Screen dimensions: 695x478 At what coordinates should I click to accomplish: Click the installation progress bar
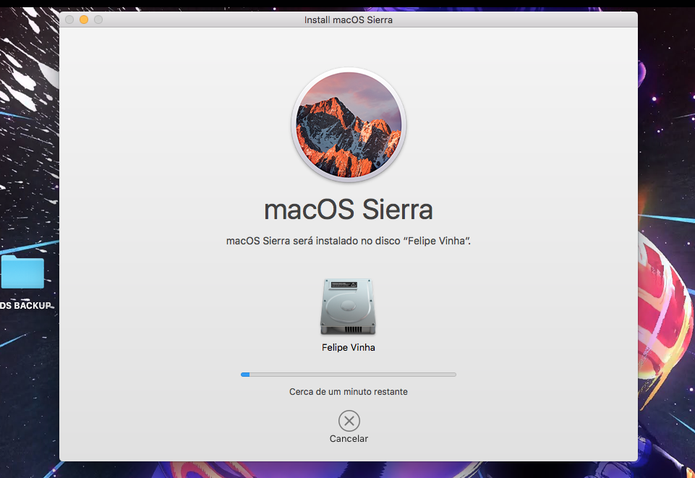(x=348, y=375)
